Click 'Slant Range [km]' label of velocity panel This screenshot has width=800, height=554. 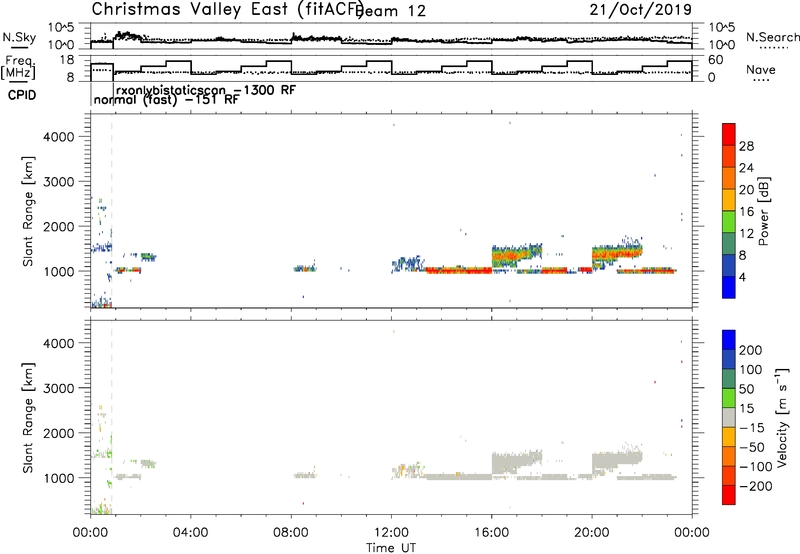[28, 417]
